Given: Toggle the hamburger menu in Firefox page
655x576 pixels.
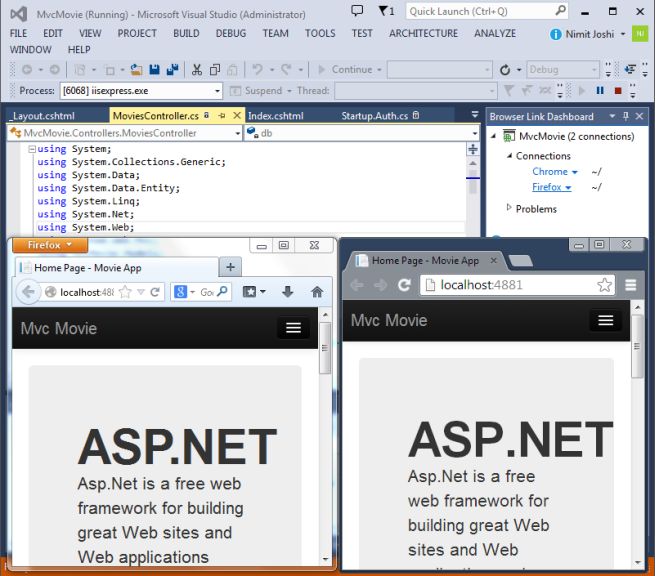Looking at the screenshot, I should click(293, 328).
